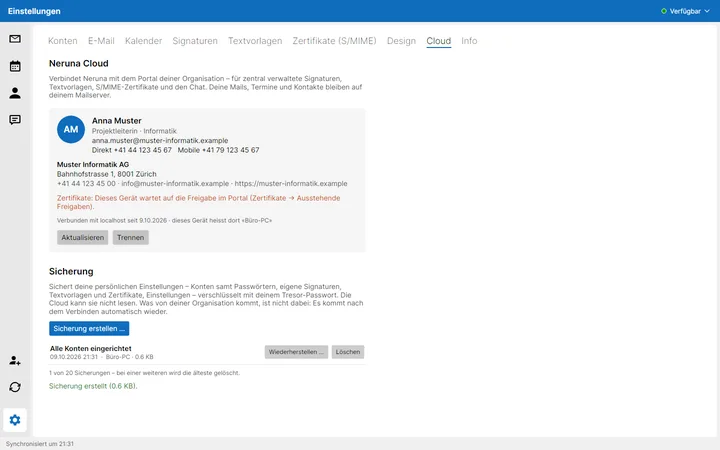This screenshot has width=720, height=450.
Task: Click the Trennen button
Action: pos(130,237)
